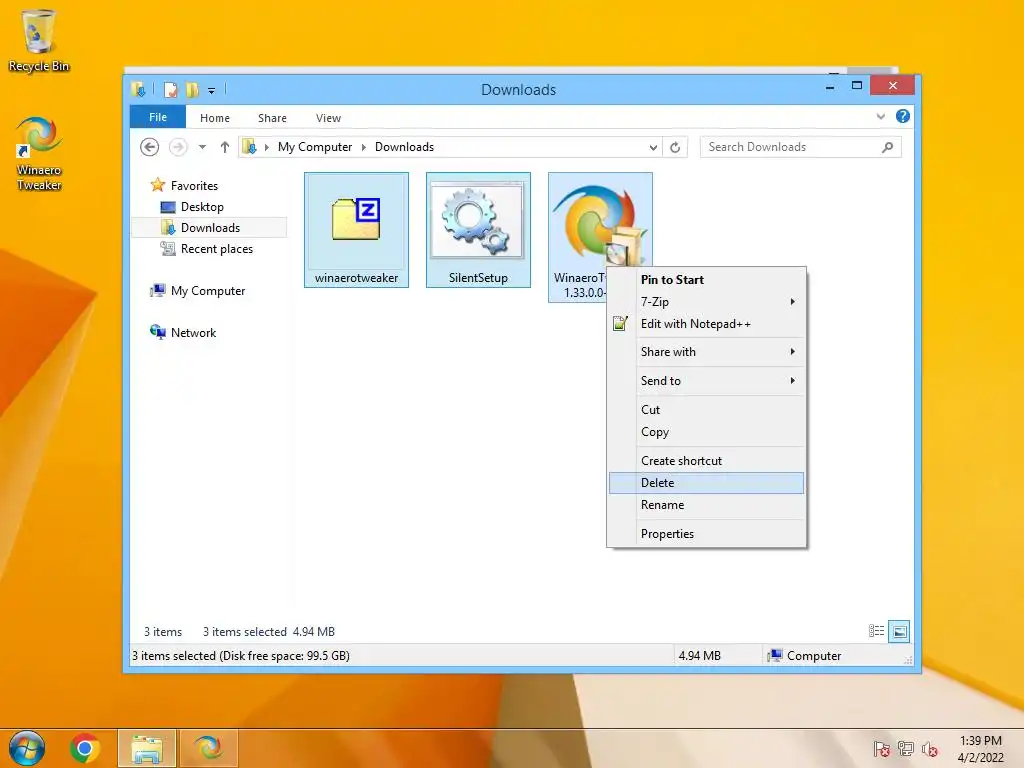Choose Edit with Notepad++
This screenshot has width=1024, height=768.
pyautogui.click(x=707, y=324)
